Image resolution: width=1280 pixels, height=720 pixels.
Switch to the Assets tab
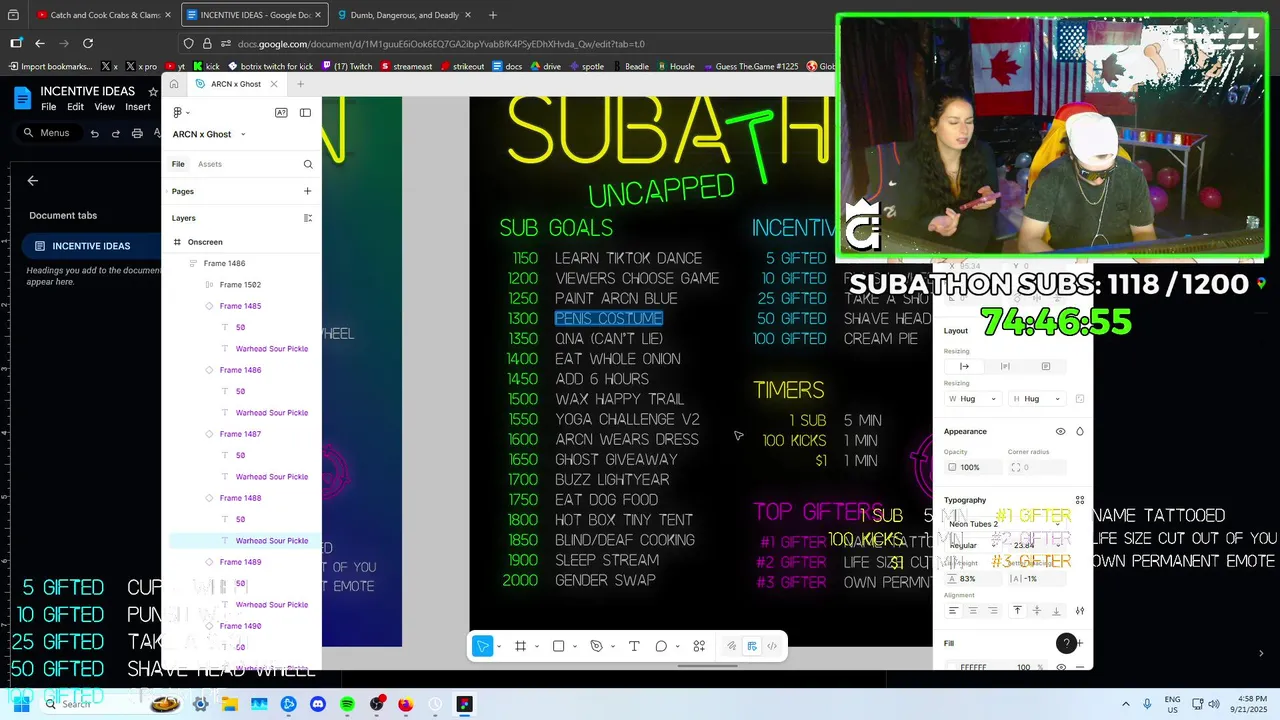point(210,164)
